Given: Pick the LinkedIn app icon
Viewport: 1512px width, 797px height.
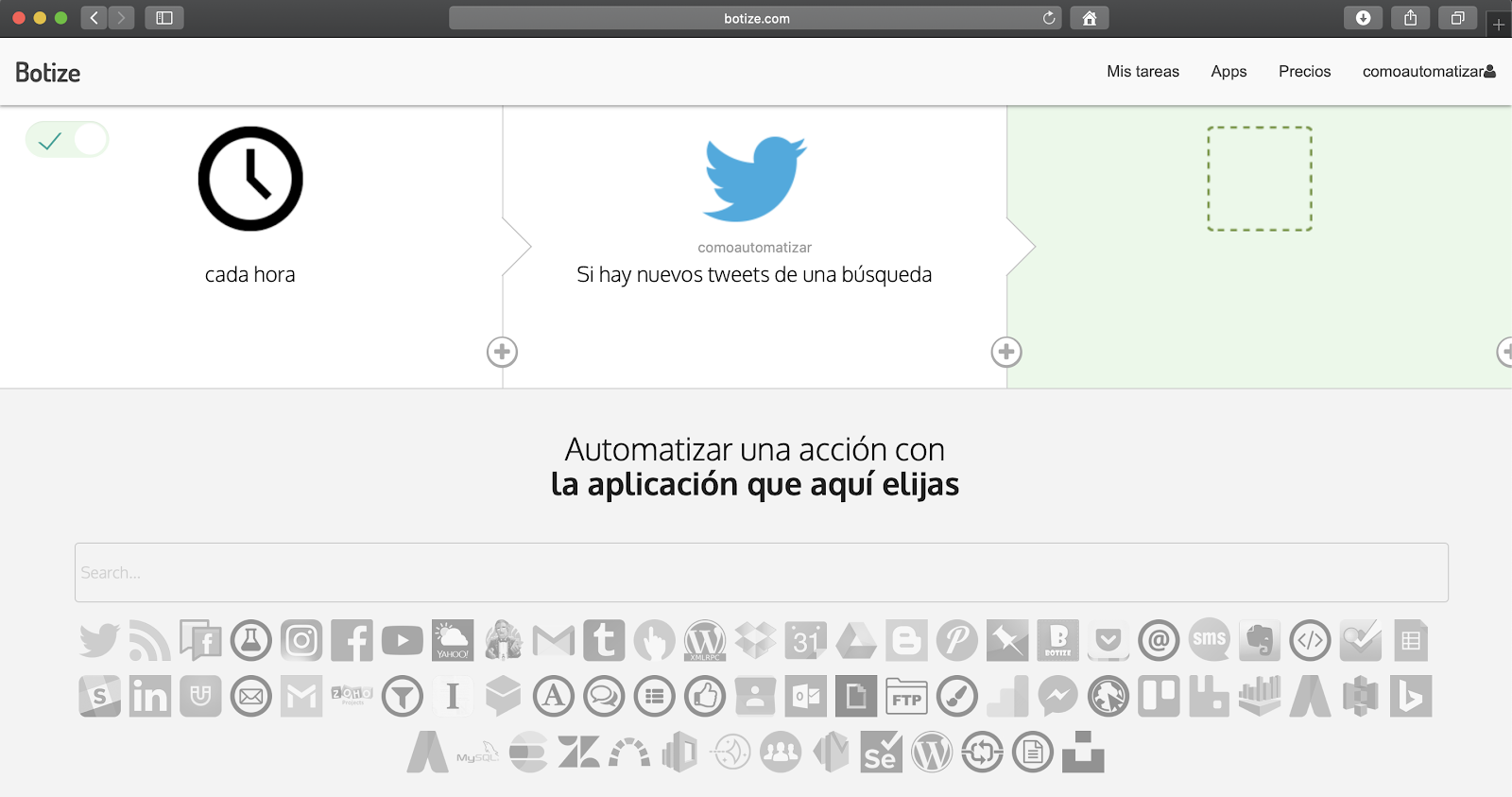Looking at the screenshot, I should tap(150, 697).
